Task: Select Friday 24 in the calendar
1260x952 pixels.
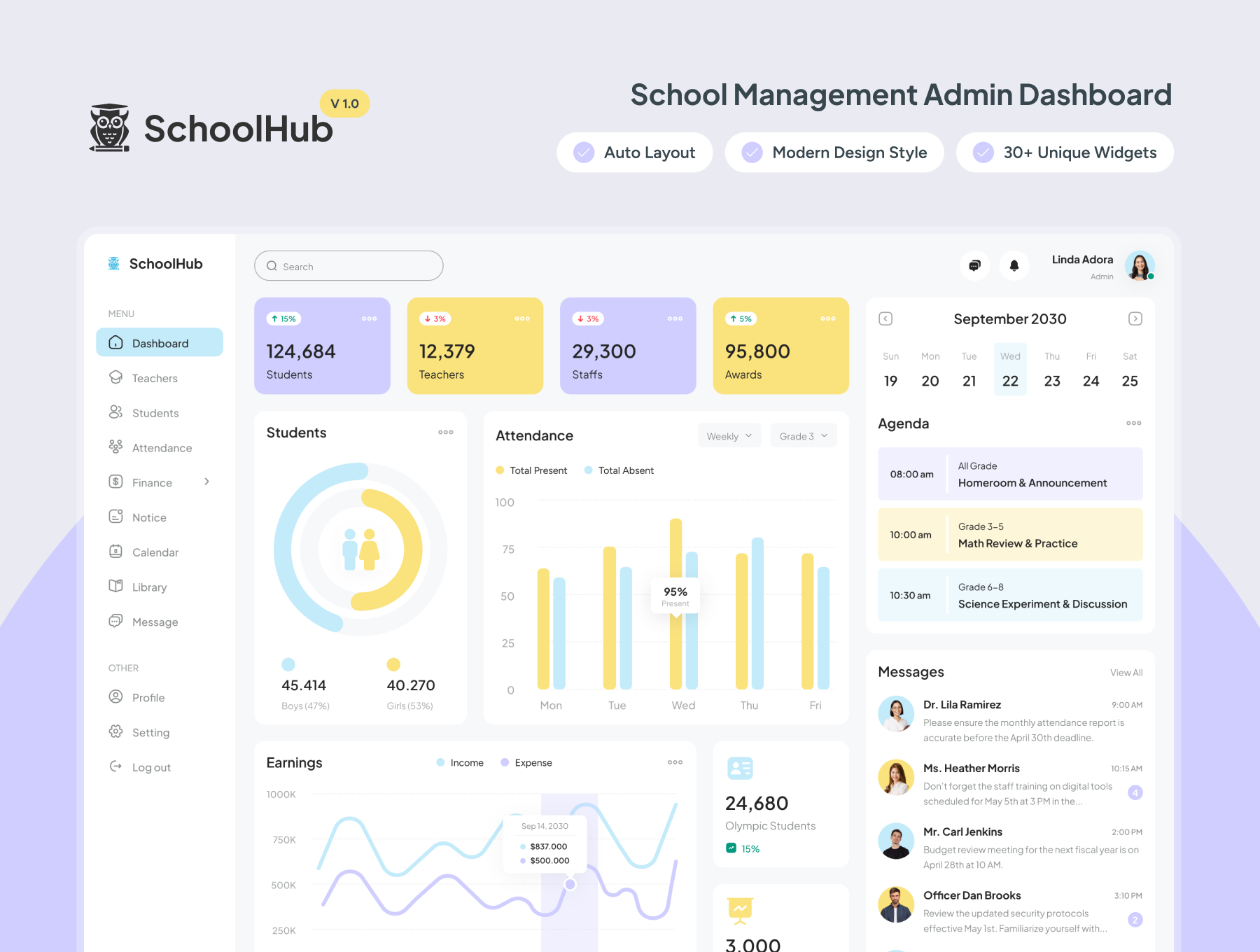Action: click(1091, 370)
